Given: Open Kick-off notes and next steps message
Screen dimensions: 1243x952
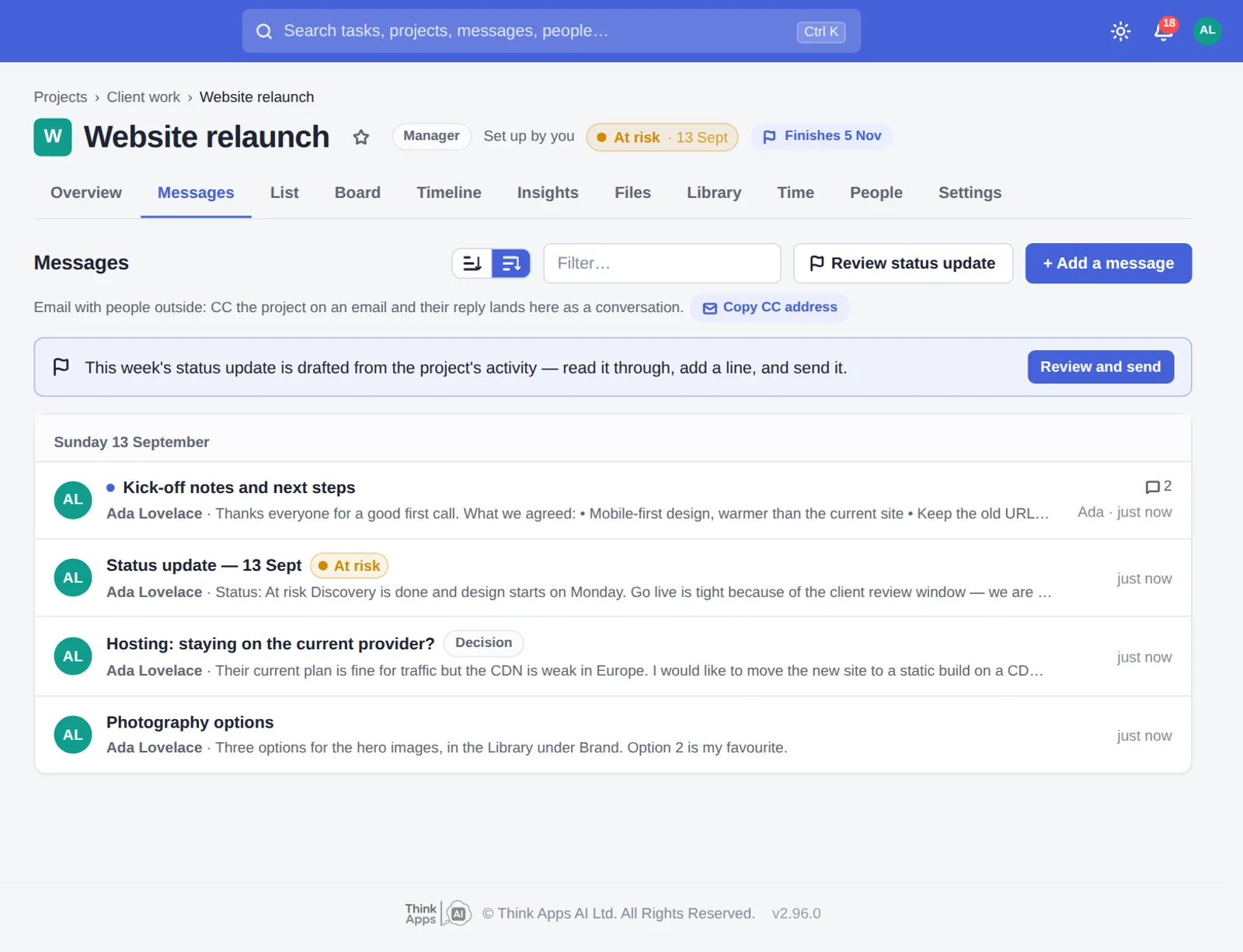Looking at the screenshot, I should [x=612, y=500].
